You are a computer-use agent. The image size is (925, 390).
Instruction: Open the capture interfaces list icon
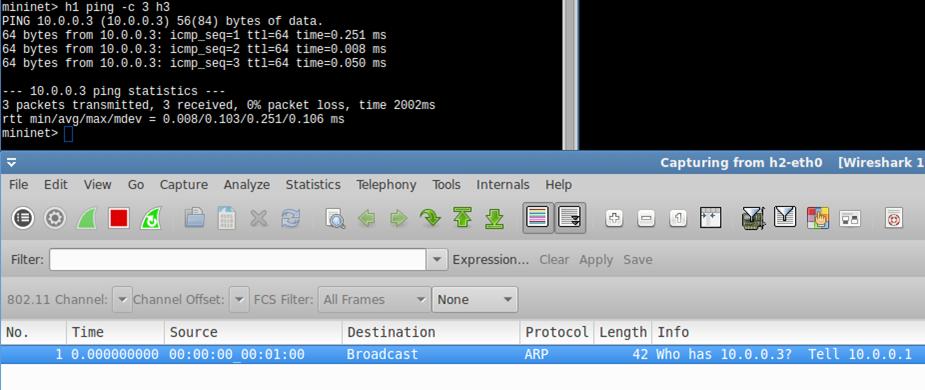pos(22,218)
